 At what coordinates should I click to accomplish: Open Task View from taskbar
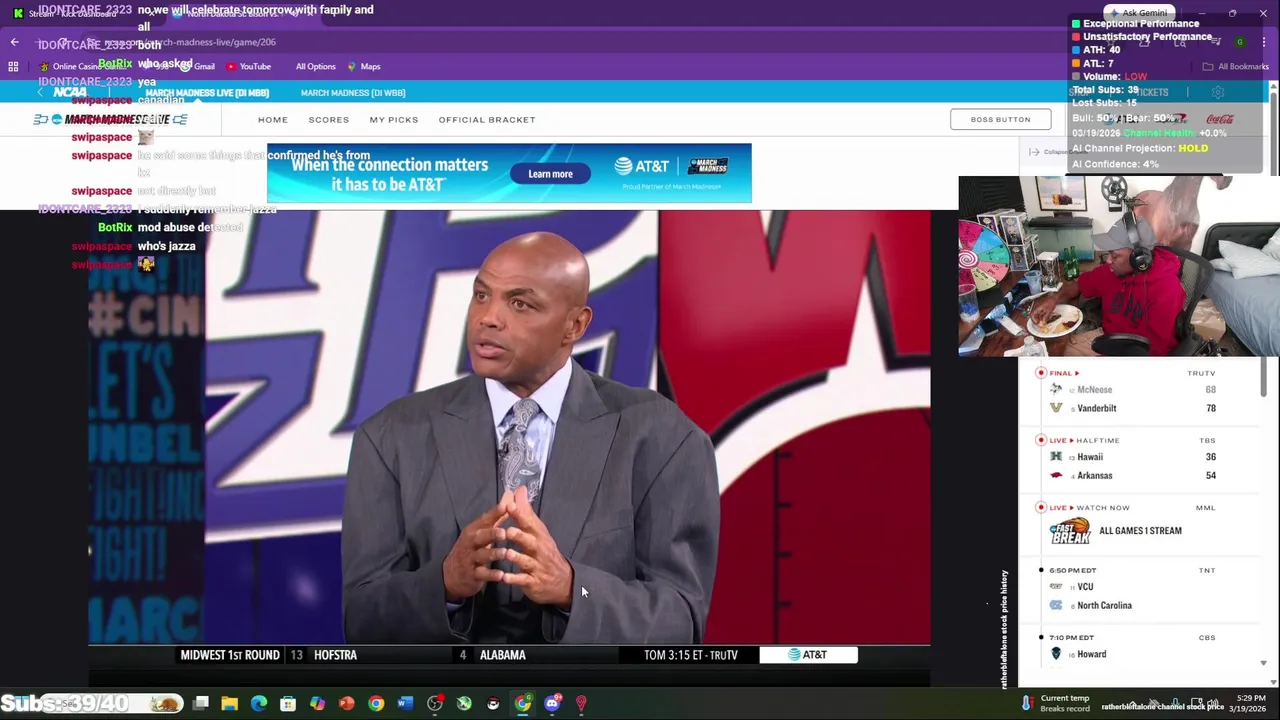(200, 704)
